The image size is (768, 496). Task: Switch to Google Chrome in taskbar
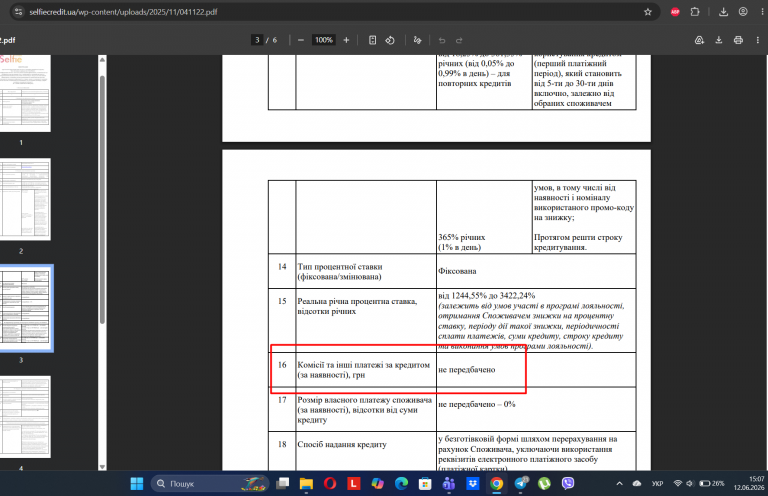(497, 484)
